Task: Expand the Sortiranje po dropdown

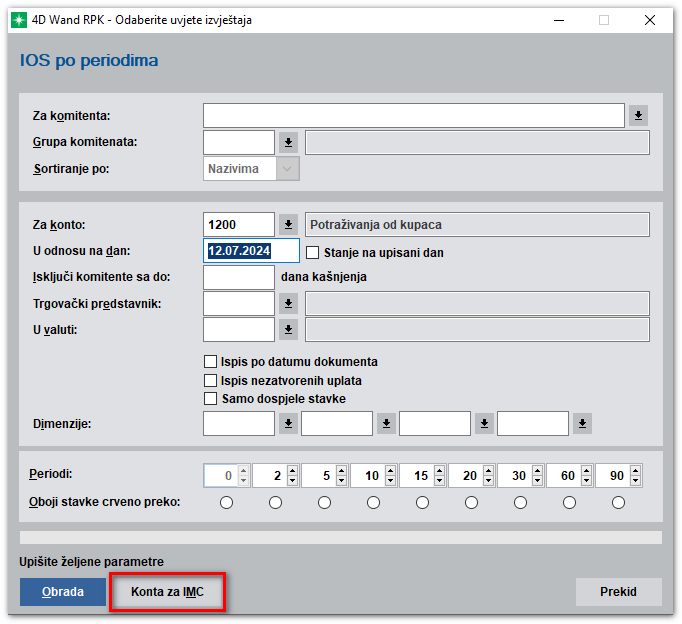Action: pyautogui.click(x=288, y=169)
